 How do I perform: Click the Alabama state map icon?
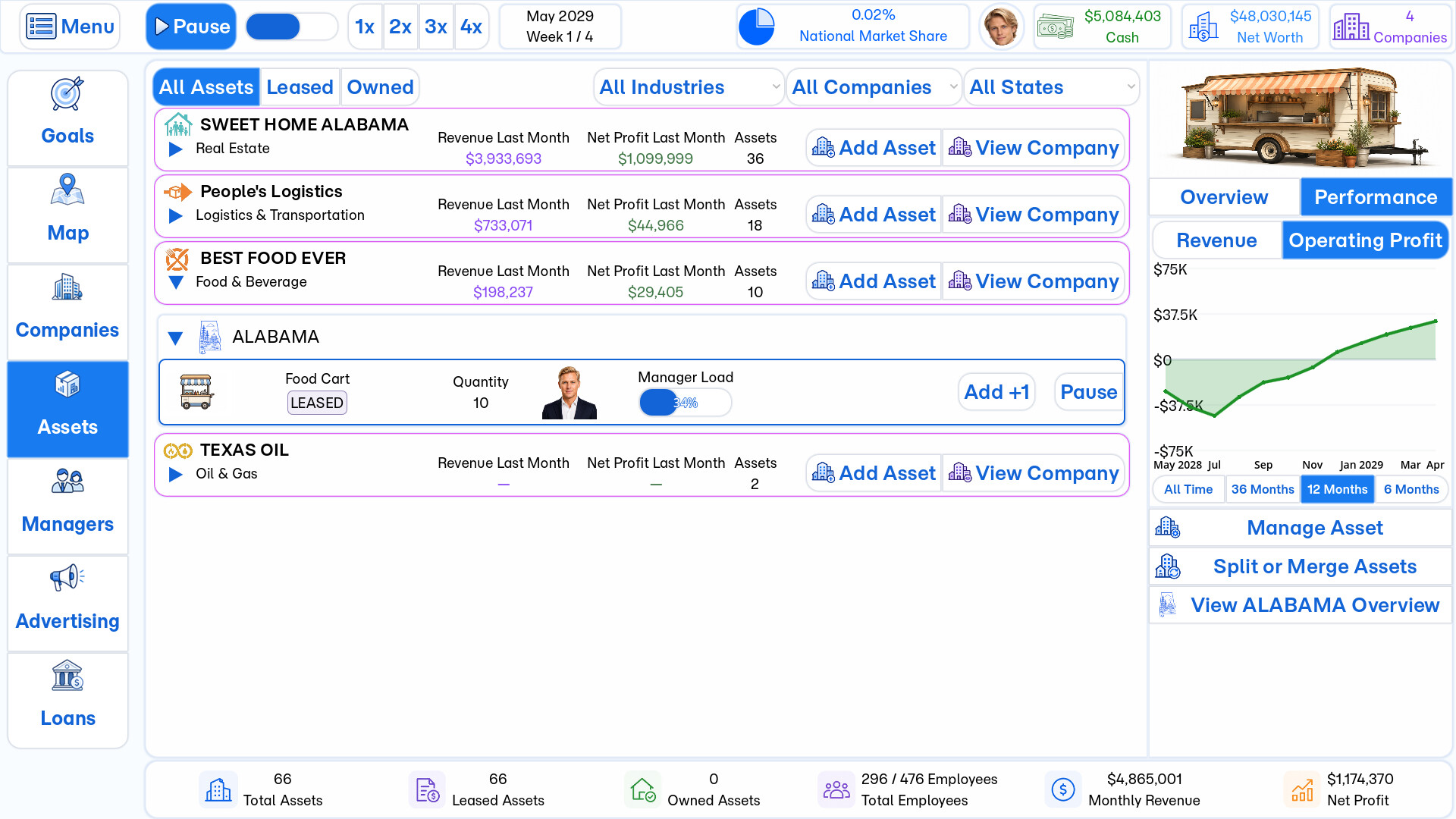coord(210,337)
